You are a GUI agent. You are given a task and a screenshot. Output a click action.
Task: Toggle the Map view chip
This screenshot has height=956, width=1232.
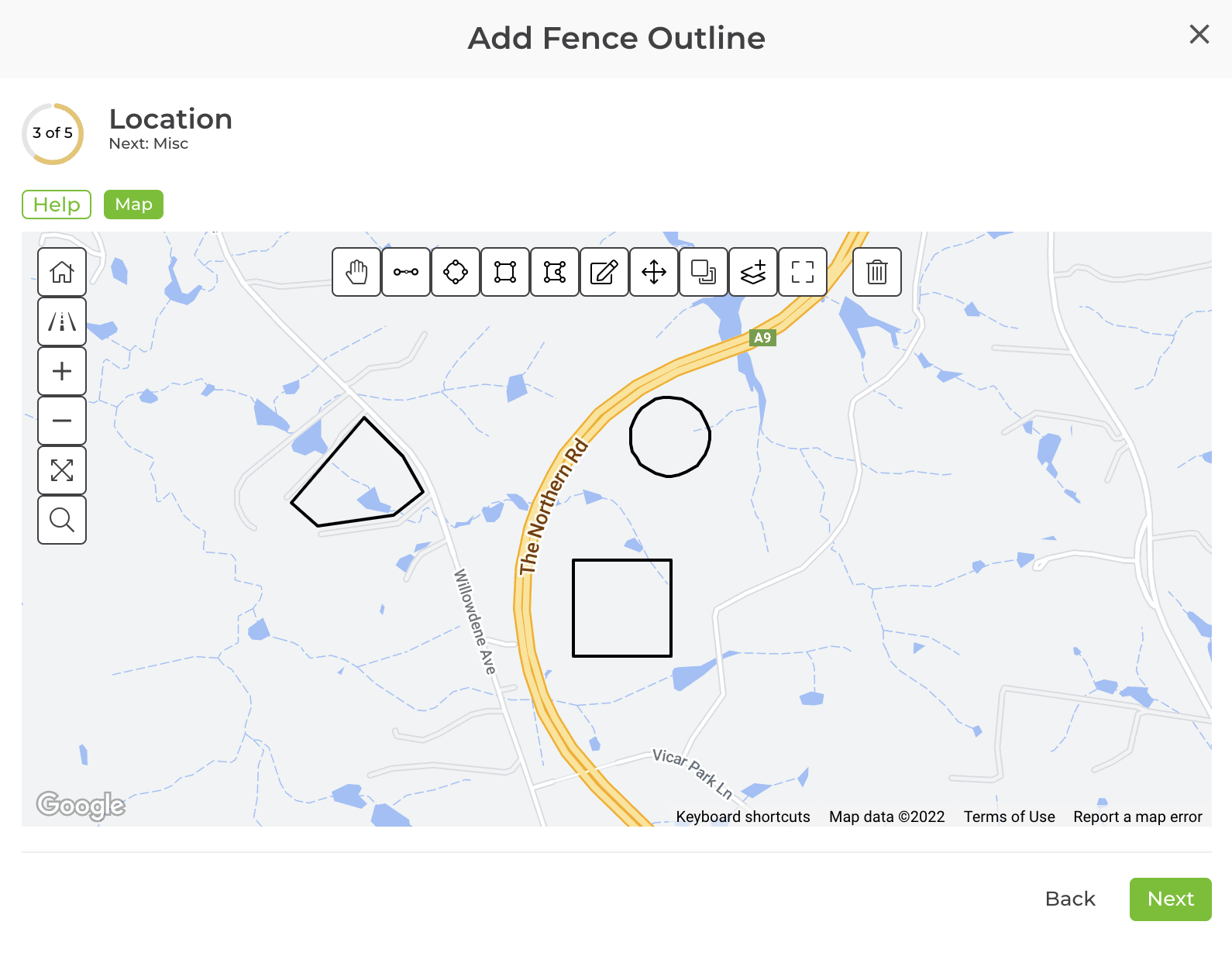(x=132, y=205)
